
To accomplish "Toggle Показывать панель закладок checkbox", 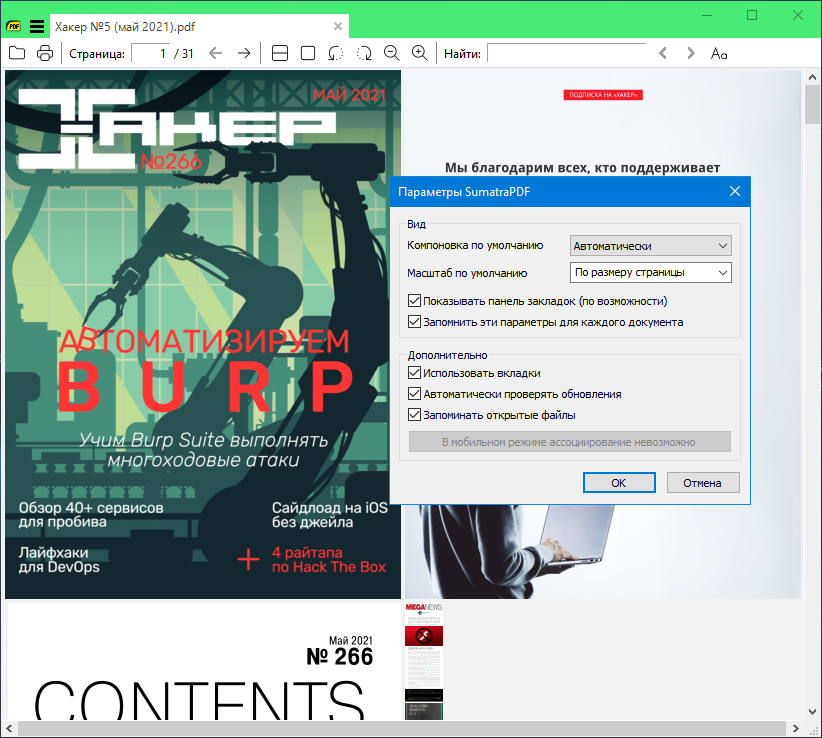I will 414,301.
